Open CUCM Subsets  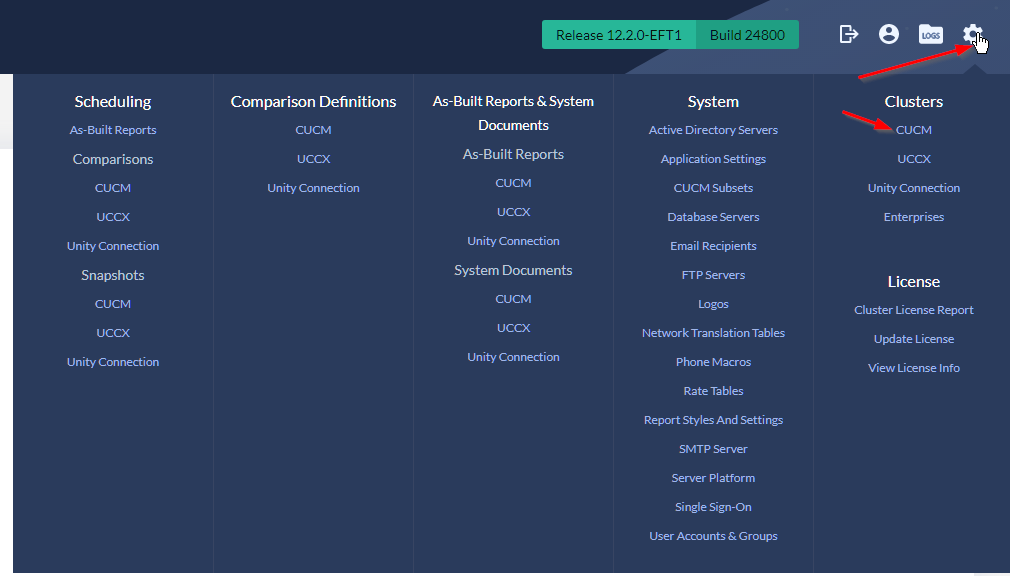713,187
